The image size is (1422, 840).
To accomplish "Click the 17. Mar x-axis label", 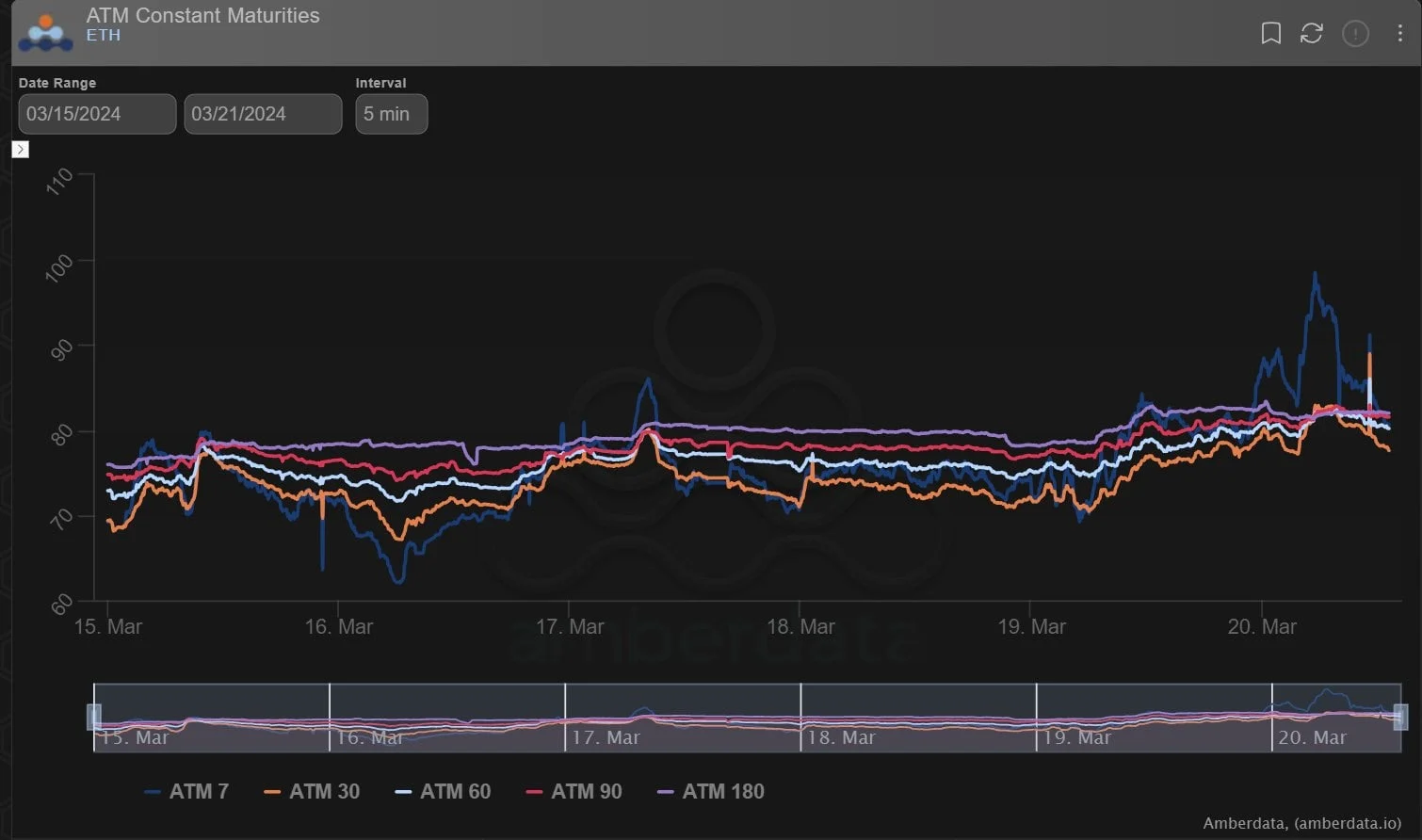I will pyautogui.click(x=570, y=627).
